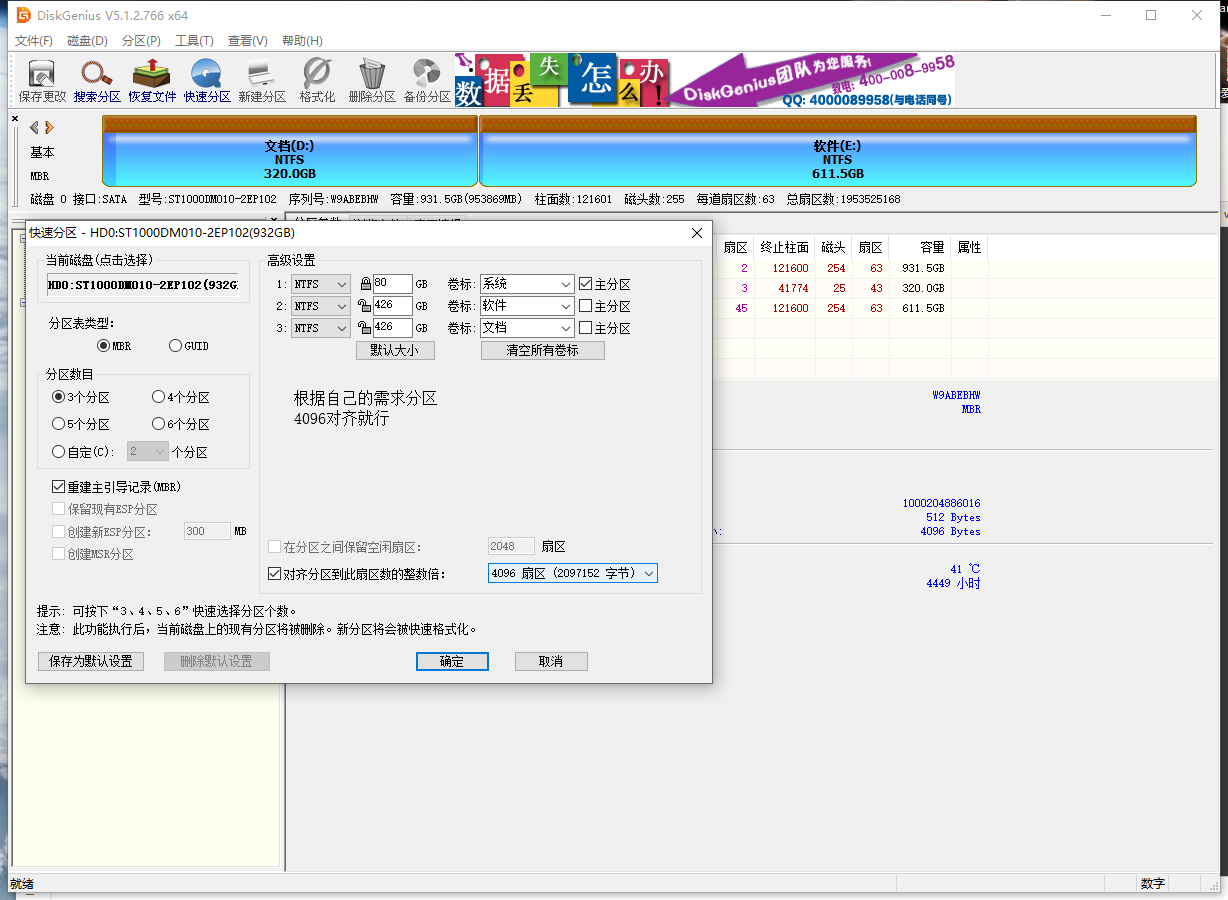This screenshot has height=900, width=1228.
Task: Enable 主分区 checkbox for partition 2
Action: (585, 306)
